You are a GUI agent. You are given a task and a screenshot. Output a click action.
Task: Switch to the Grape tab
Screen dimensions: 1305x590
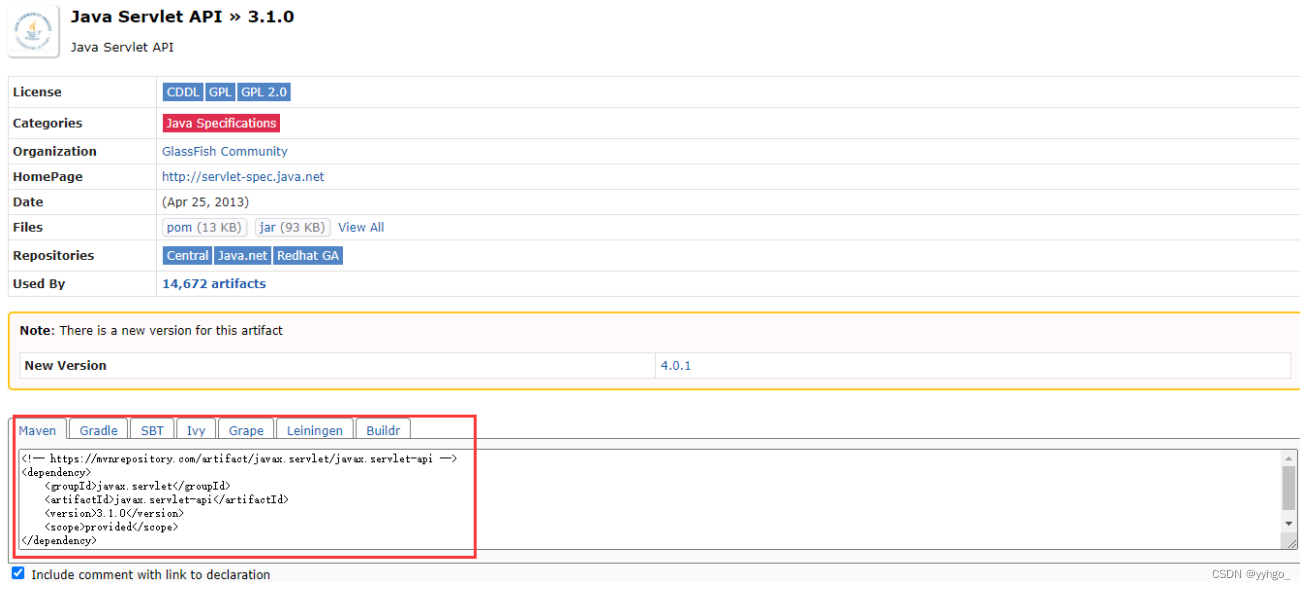tap(246, 430)
